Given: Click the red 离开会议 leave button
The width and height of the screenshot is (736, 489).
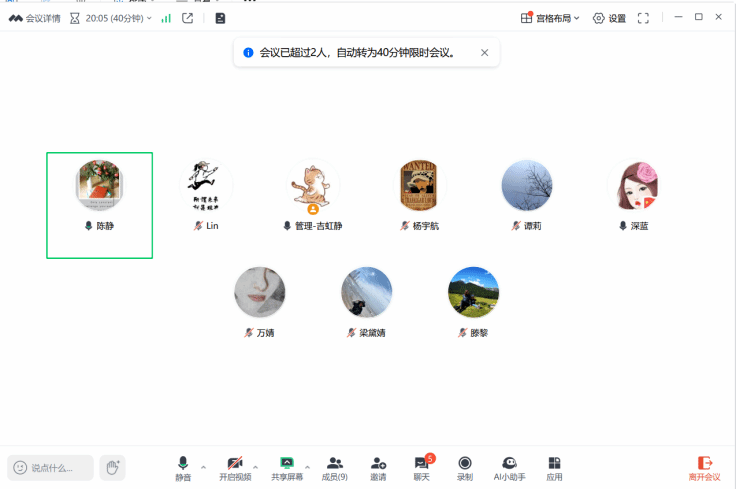Looking at the screenshot, I should 705,467.
